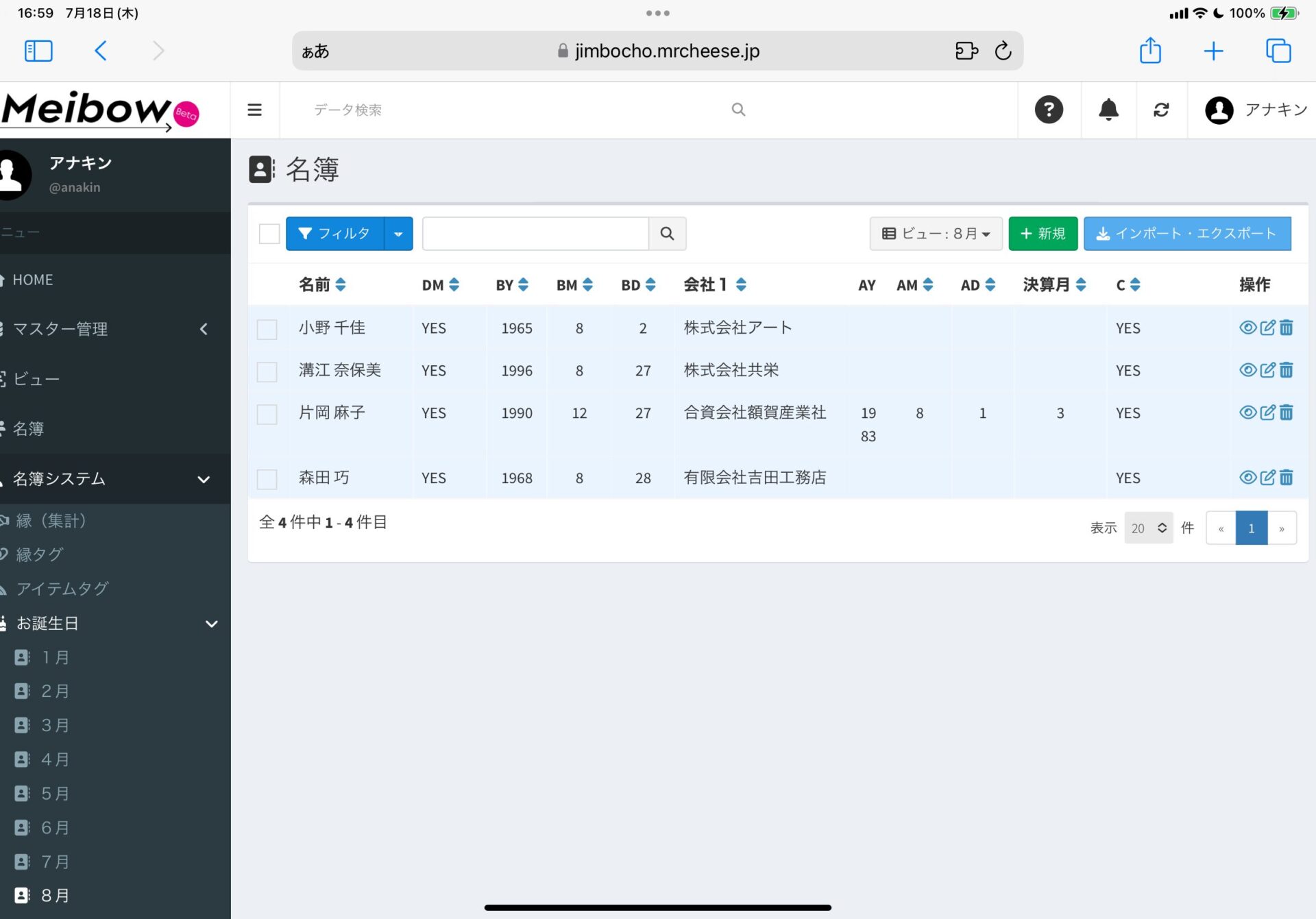Go to previous page arrow «

click(1221, 528)
